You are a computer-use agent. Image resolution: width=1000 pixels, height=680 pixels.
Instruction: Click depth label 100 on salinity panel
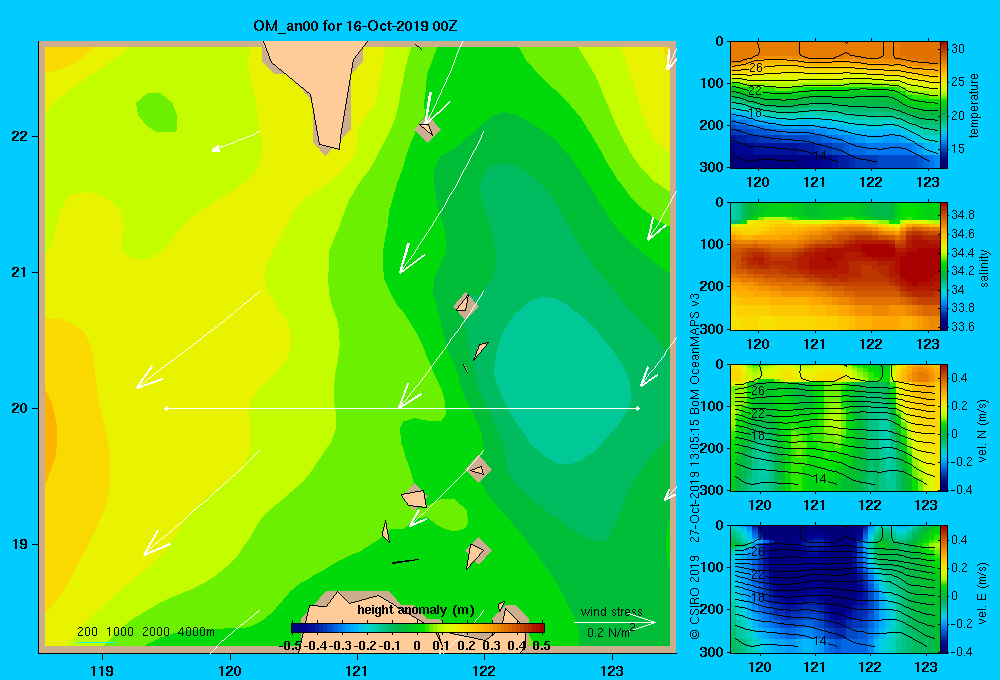click(x=711, y=244)
